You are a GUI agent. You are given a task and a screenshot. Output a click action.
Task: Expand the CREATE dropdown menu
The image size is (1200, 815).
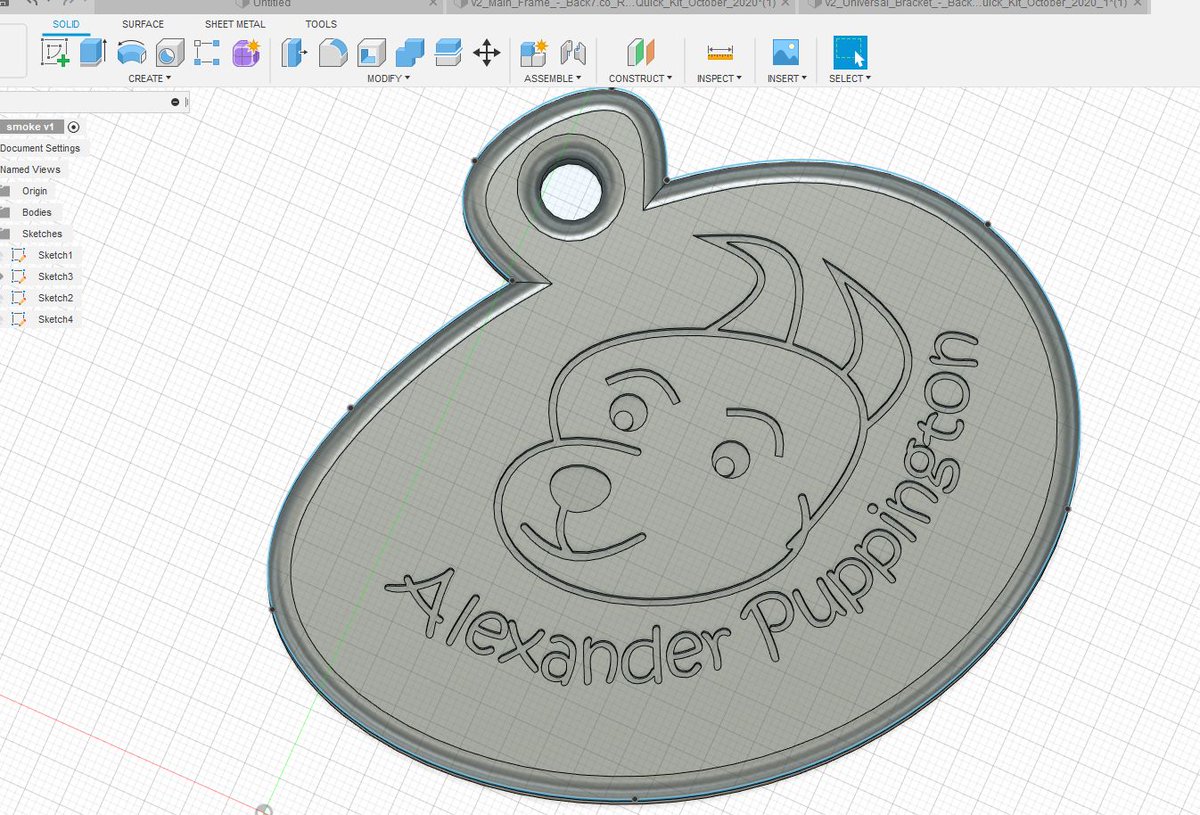[x=150, y=78]
